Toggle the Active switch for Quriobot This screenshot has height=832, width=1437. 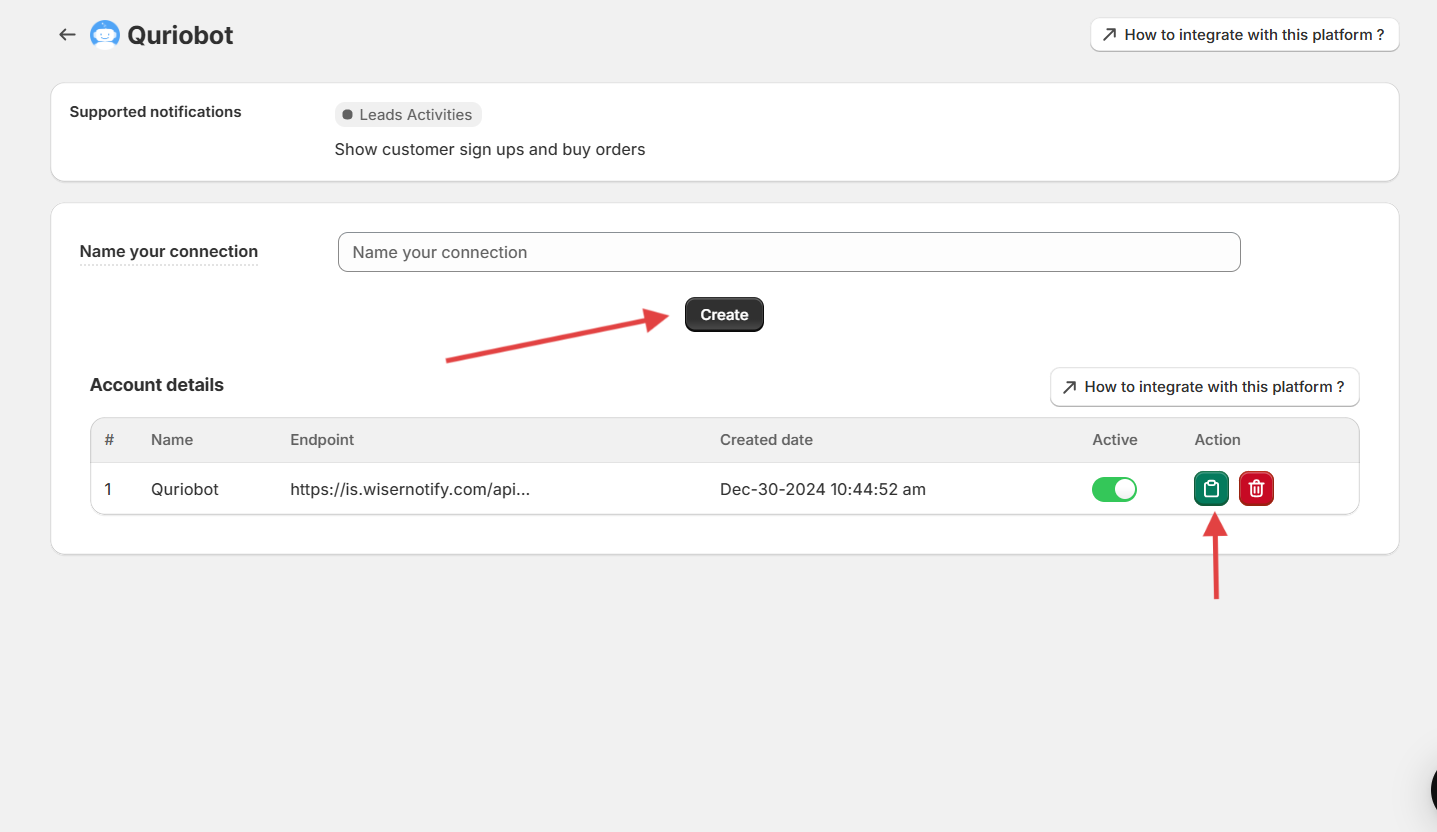tap(1114, 489)
